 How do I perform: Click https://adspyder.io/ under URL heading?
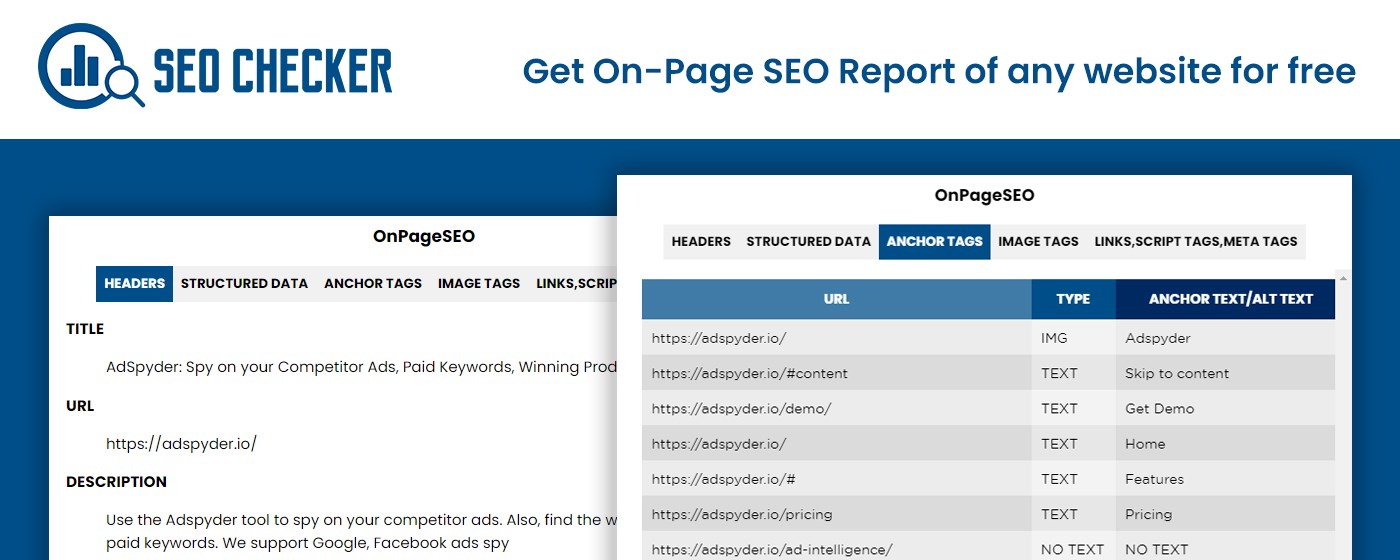181,444
